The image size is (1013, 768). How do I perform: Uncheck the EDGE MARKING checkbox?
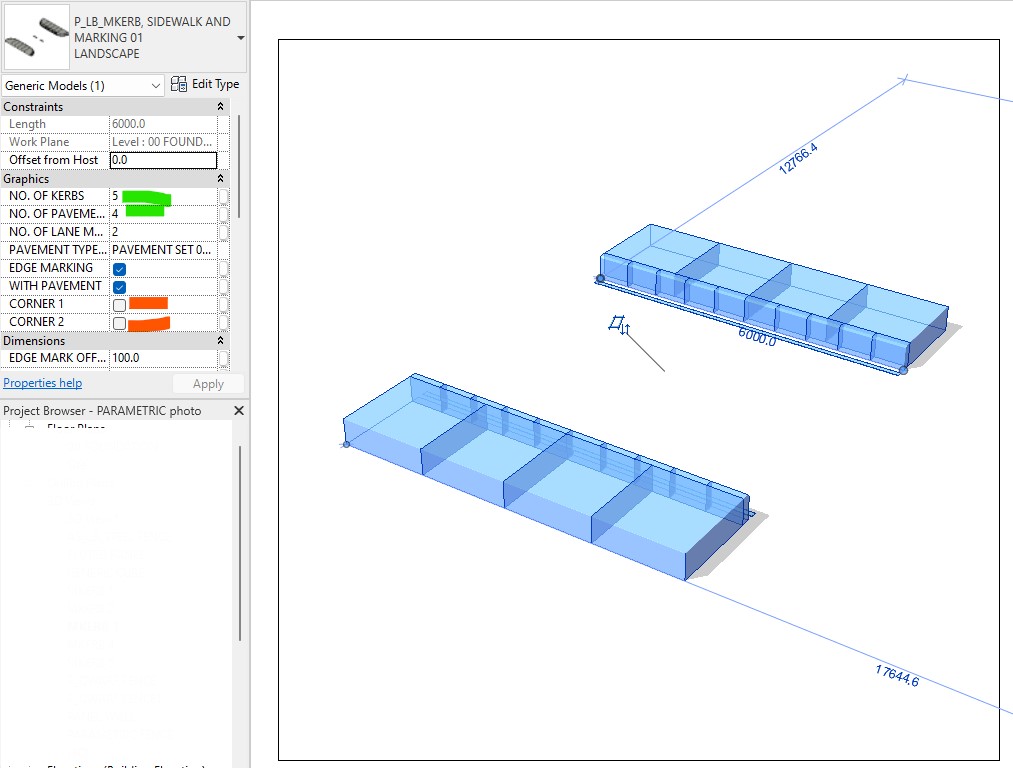120,269
